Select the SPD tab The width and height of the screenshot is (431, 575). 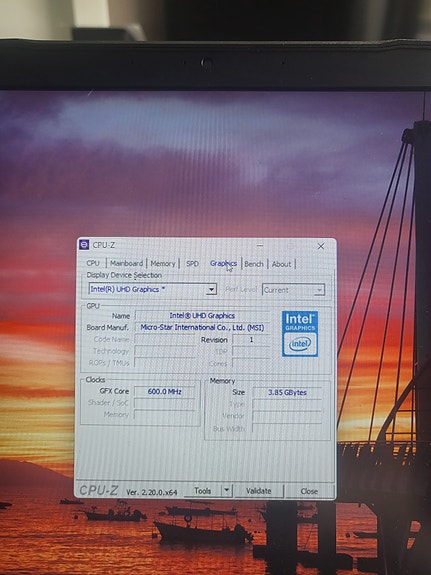pos(192,264)
